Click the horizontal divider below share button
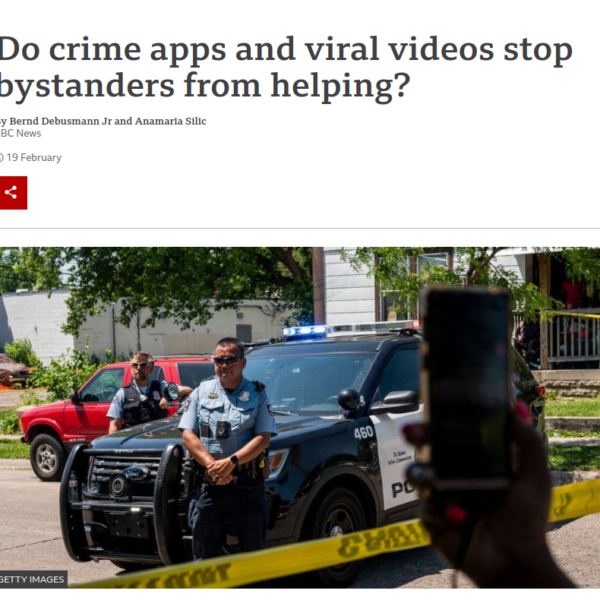The height and width of the screenshot is (600, 600). [x=300, y=228]
